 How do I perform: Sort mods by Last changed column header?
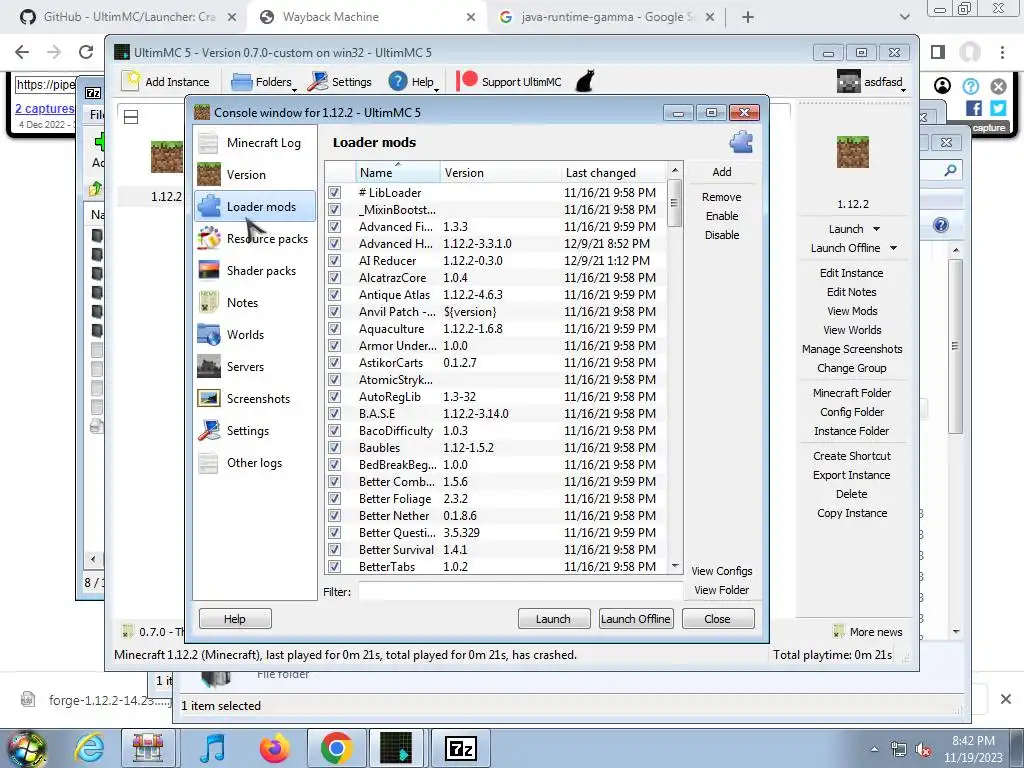click(x=614, y=172)
